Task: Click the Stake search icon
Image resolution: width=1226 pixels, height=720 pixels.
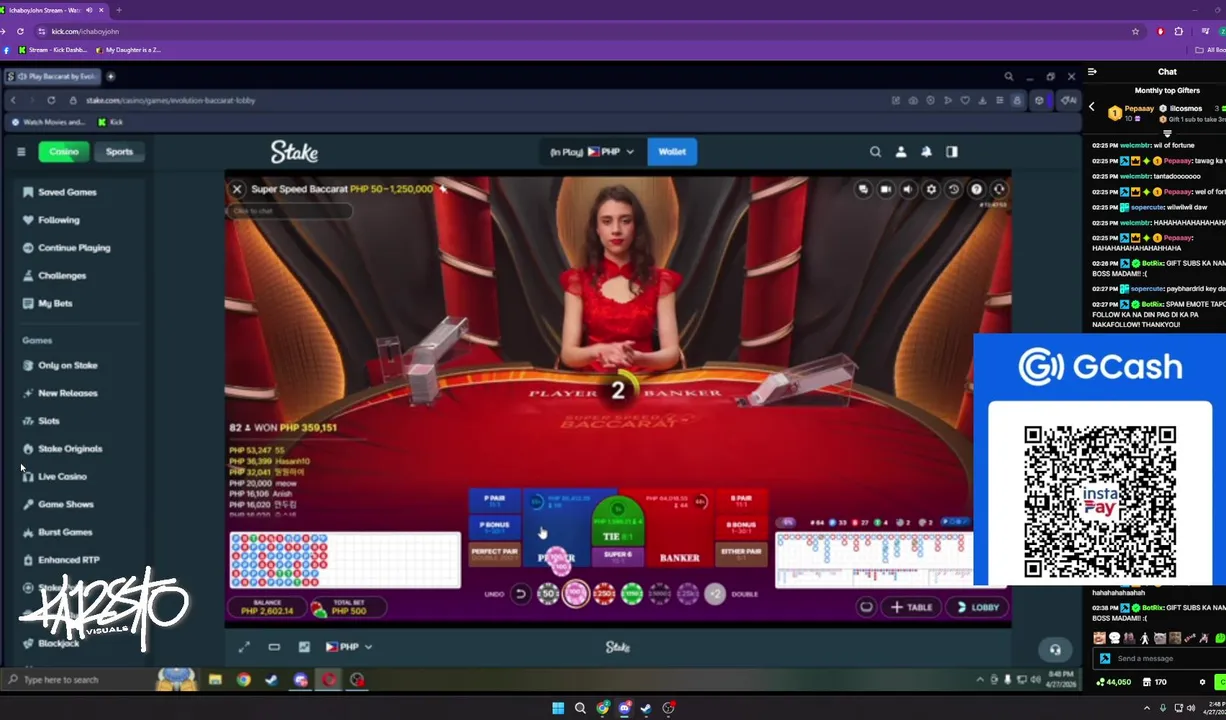Action: 875,152
